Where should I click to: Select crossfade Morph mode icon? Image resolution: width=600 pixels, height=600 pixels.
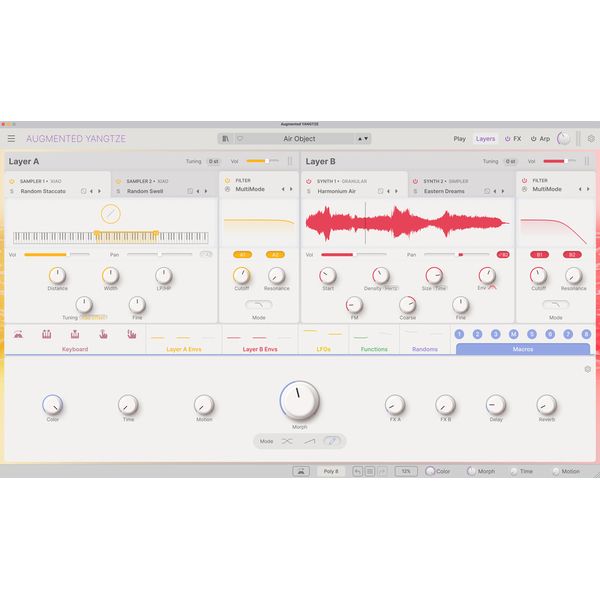tap(287, 441)
